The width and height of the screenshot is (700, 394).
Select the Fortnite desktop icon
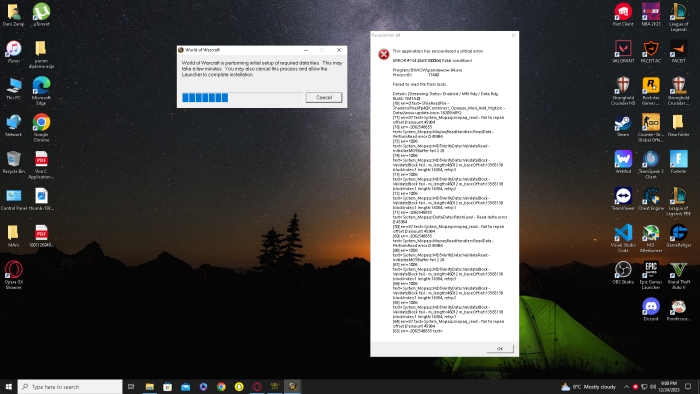click(678, 162)
